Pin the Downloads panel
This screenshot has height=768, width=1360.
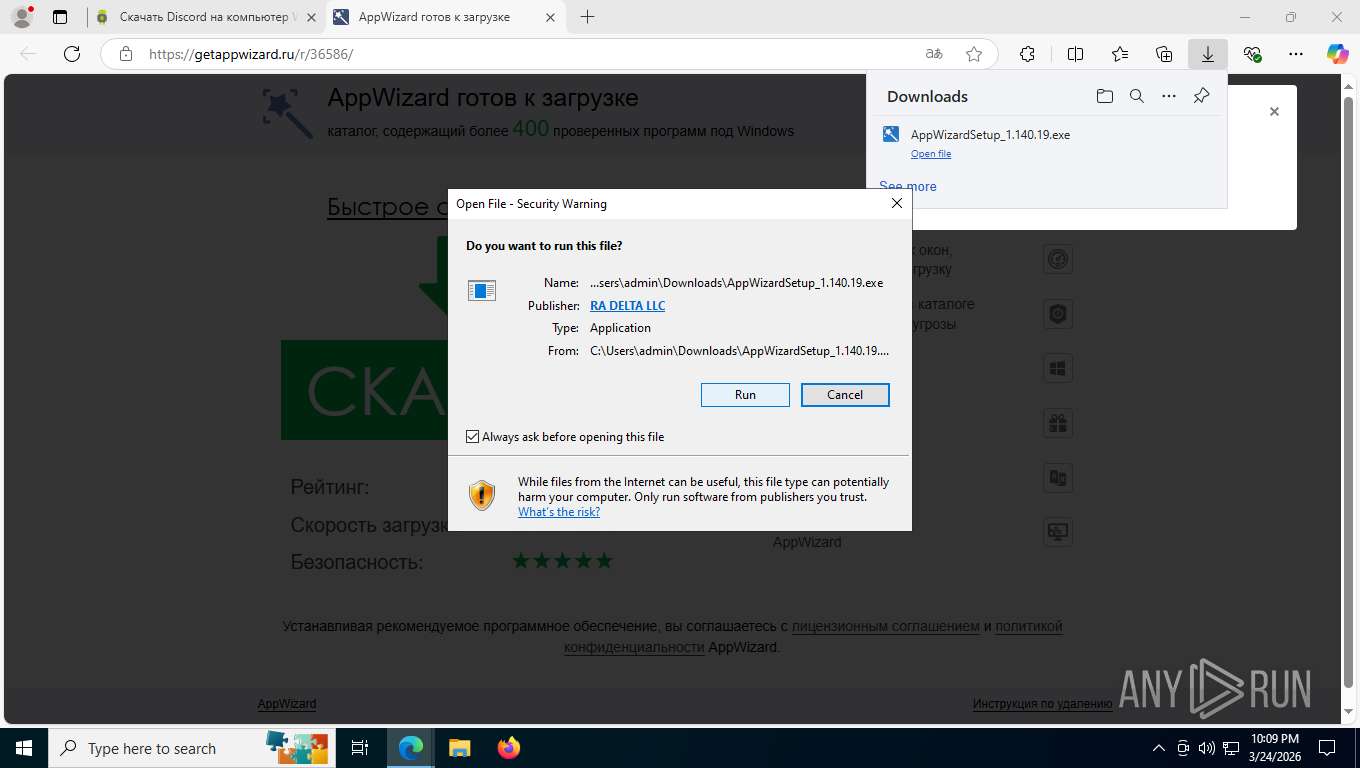coord(1202,96)
